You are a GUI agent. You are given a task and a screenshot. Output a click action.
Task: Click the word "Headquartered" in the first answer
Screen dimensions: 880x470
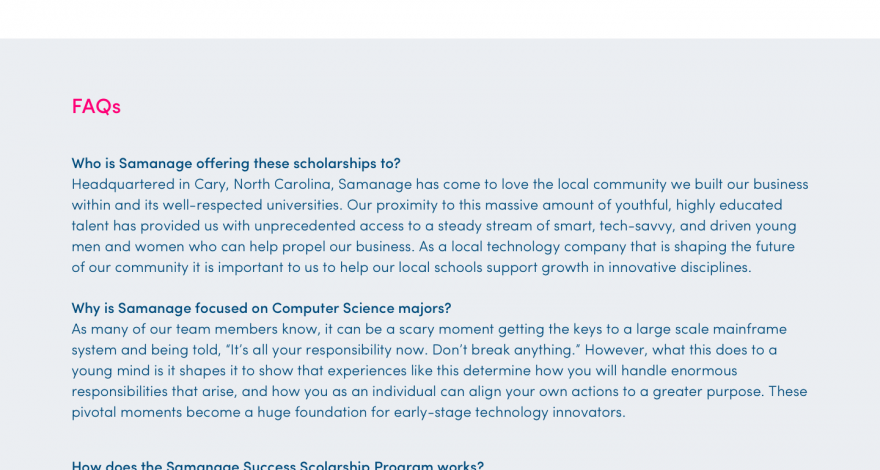(120, 184)
